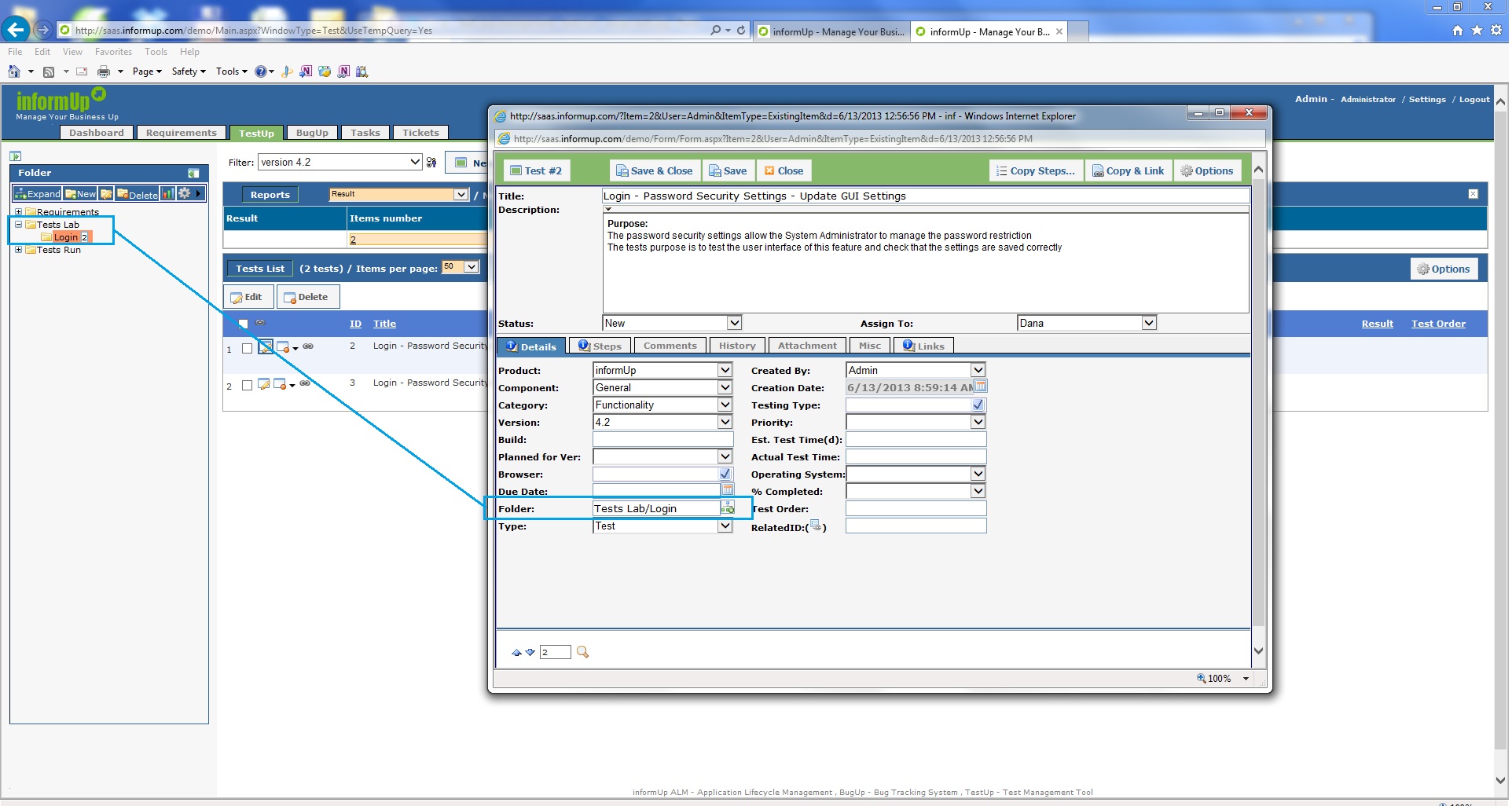Tick the checkbox for test row 1
The height and width of the screenshot is (806, 1512).
tap(247, 348)
